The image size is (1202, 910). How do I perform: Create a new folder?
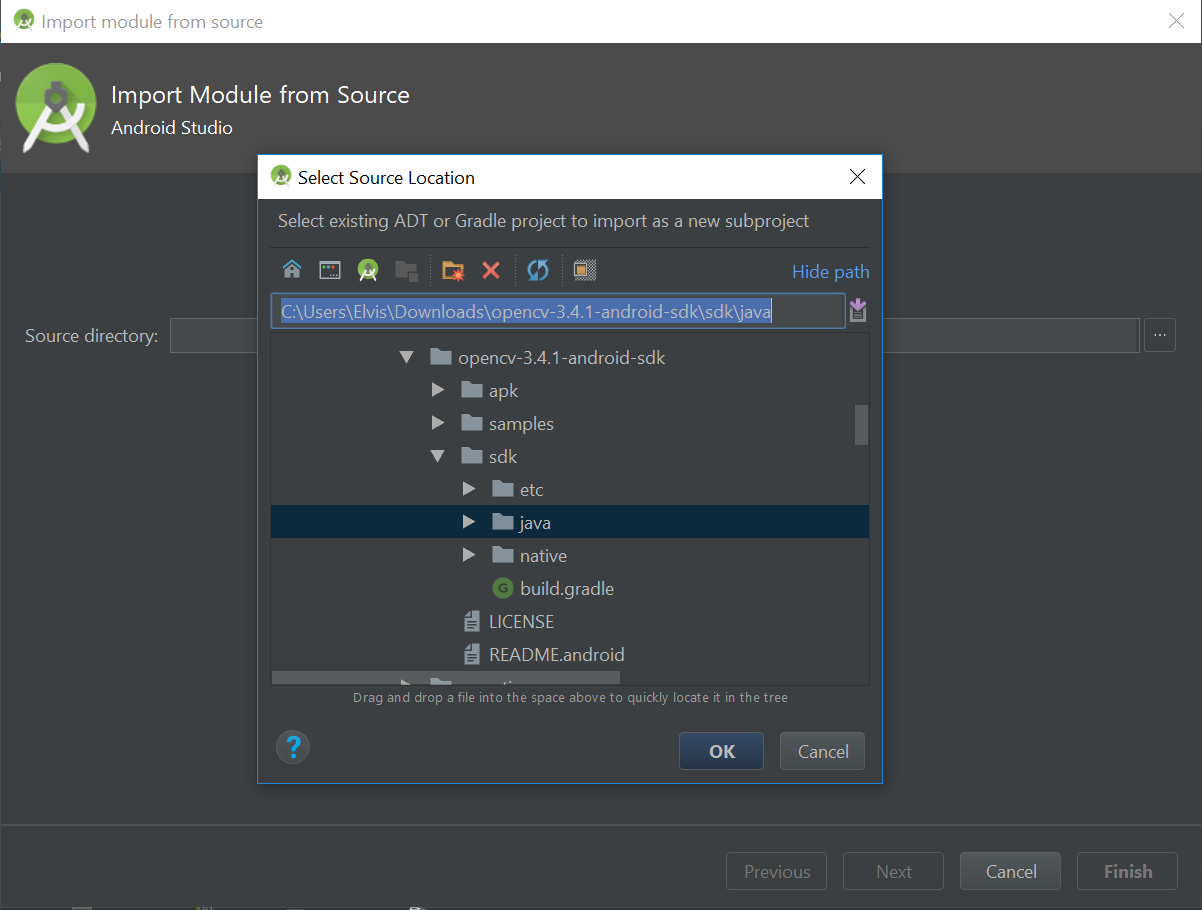[452, 270]
